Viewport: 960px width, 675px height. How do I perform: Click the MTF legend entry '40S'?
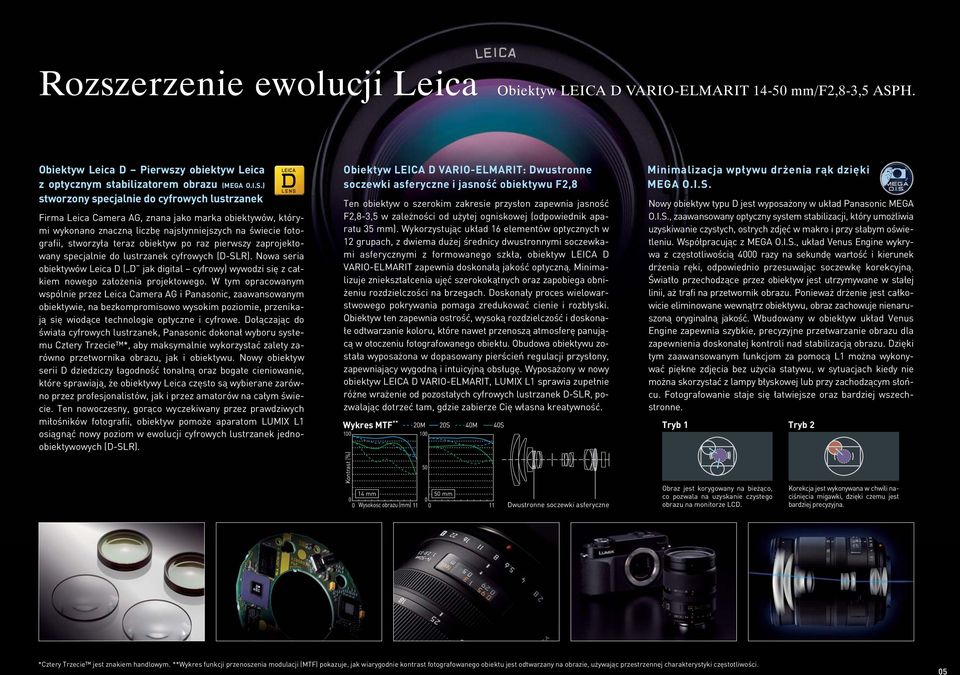(x=493, y=425)
